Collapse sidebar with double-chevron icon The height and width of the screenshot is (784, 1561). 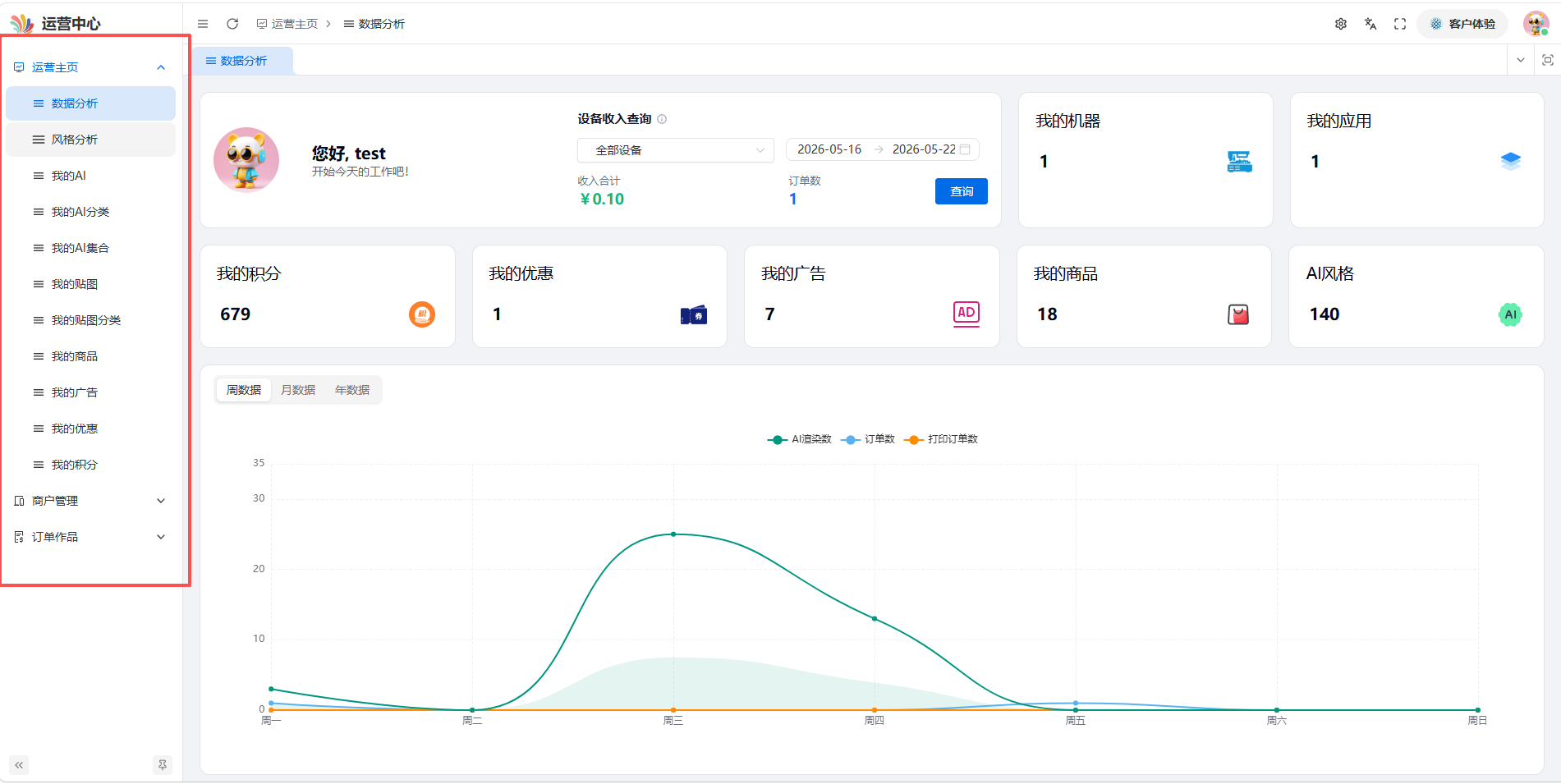coord(19,765)
